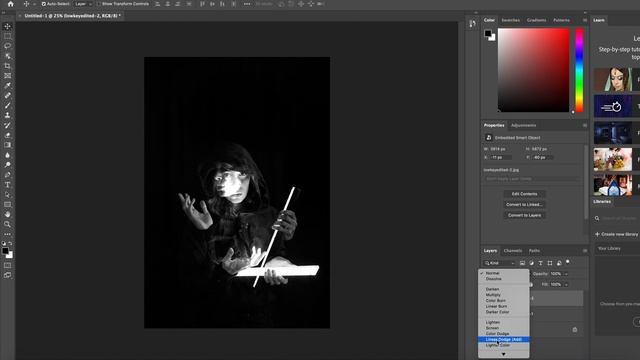Switch to the Adjustments tab

pos(524,125)
